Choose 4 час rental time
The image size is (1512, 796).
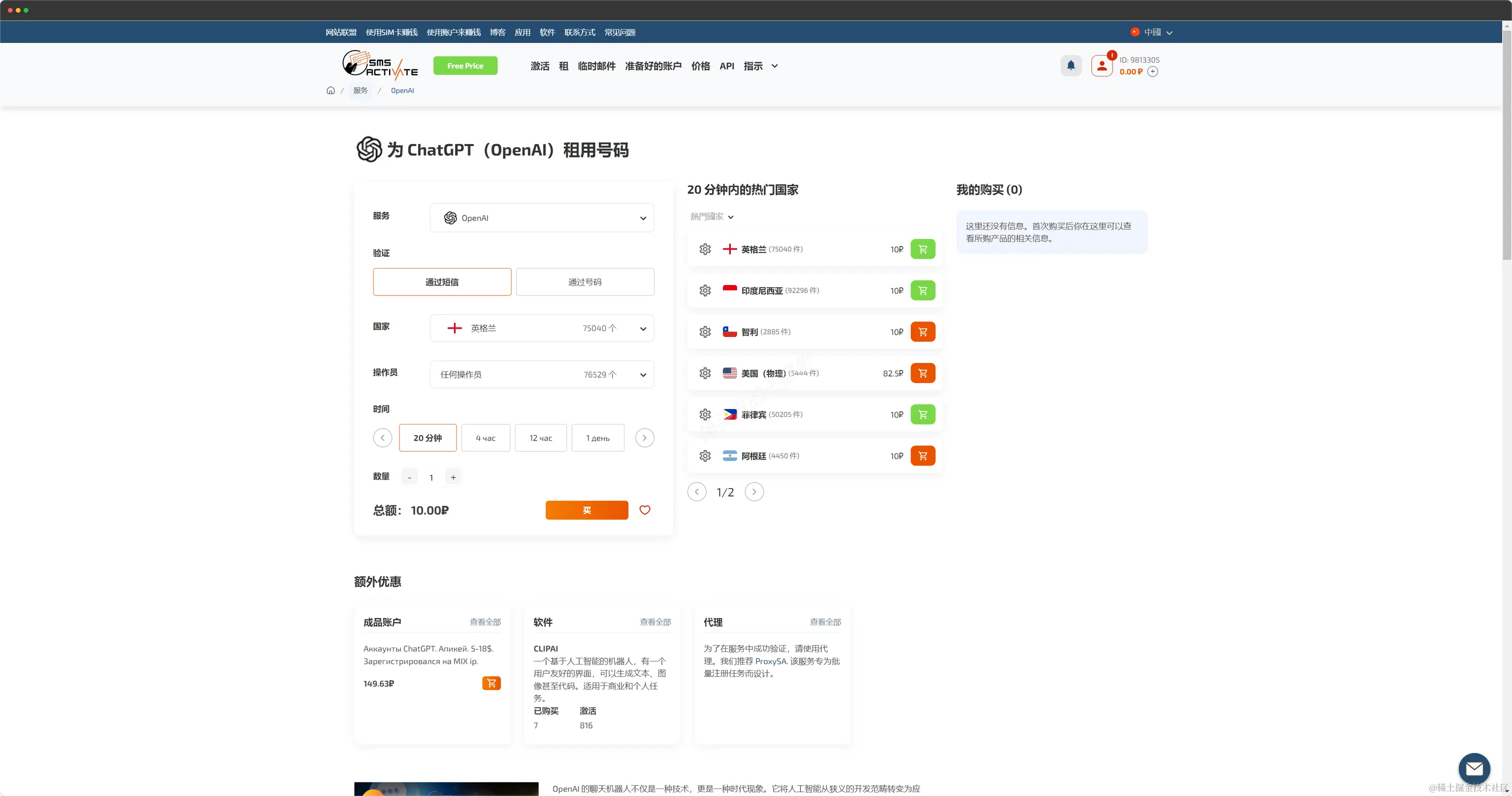point(485,438)
